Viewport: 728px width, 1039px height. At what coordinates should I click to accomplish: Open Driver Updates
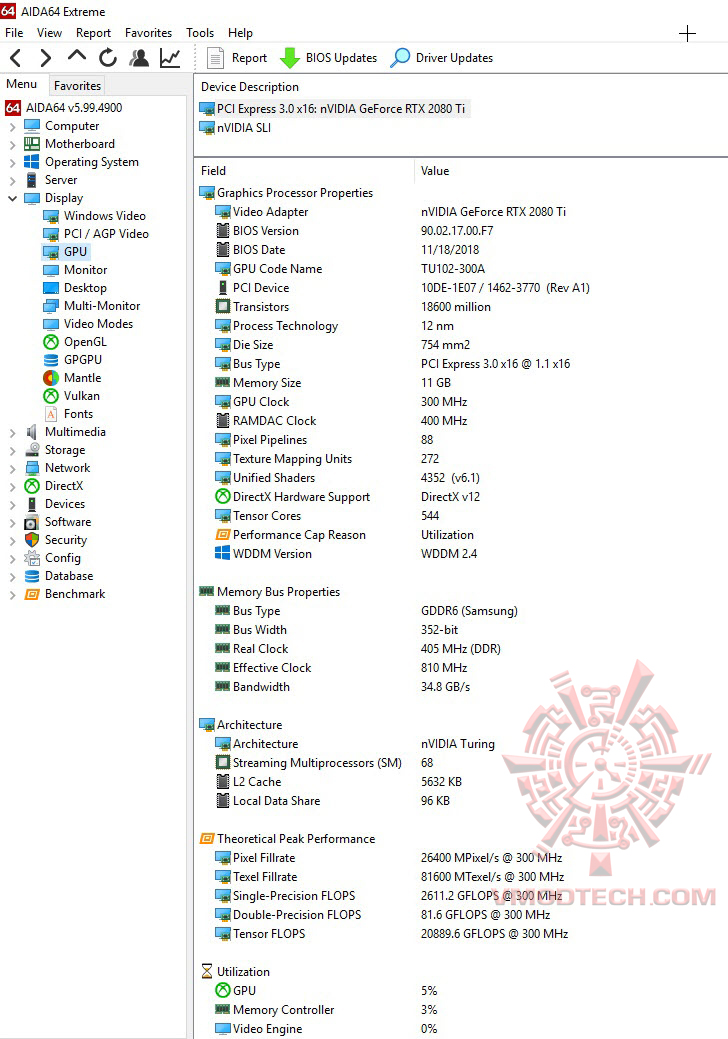pyautogui.click(x=442, y=58)
